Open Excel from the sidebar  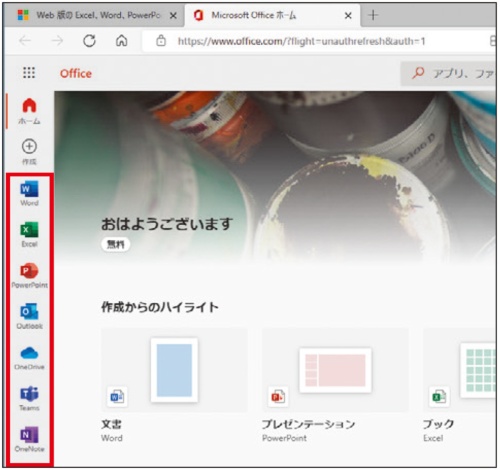[x=29, y=235]
